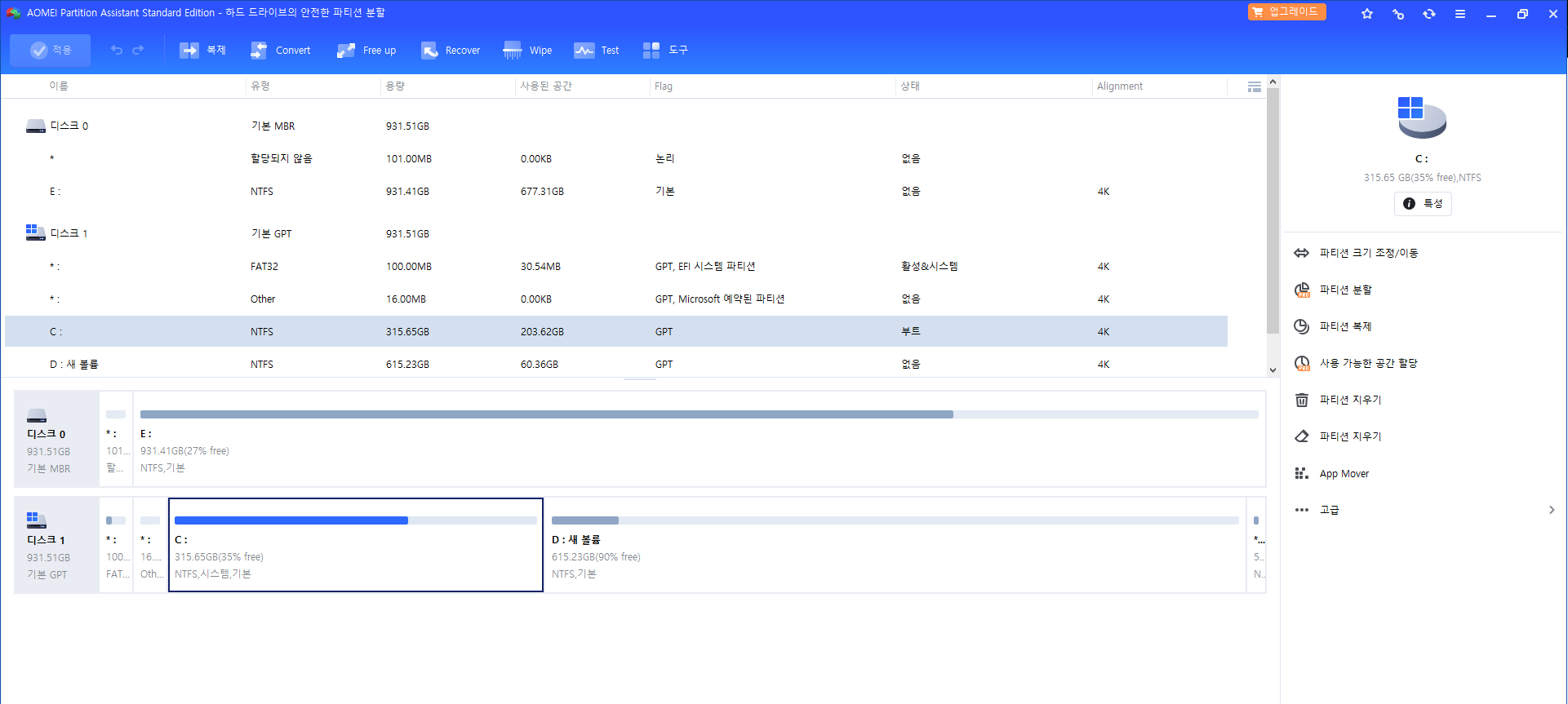Image resolution: width=1568 pixels, height=704 pixels.
Task: Select unallocated 101MB block on 디스크 0 map
Action: [116, 439]
